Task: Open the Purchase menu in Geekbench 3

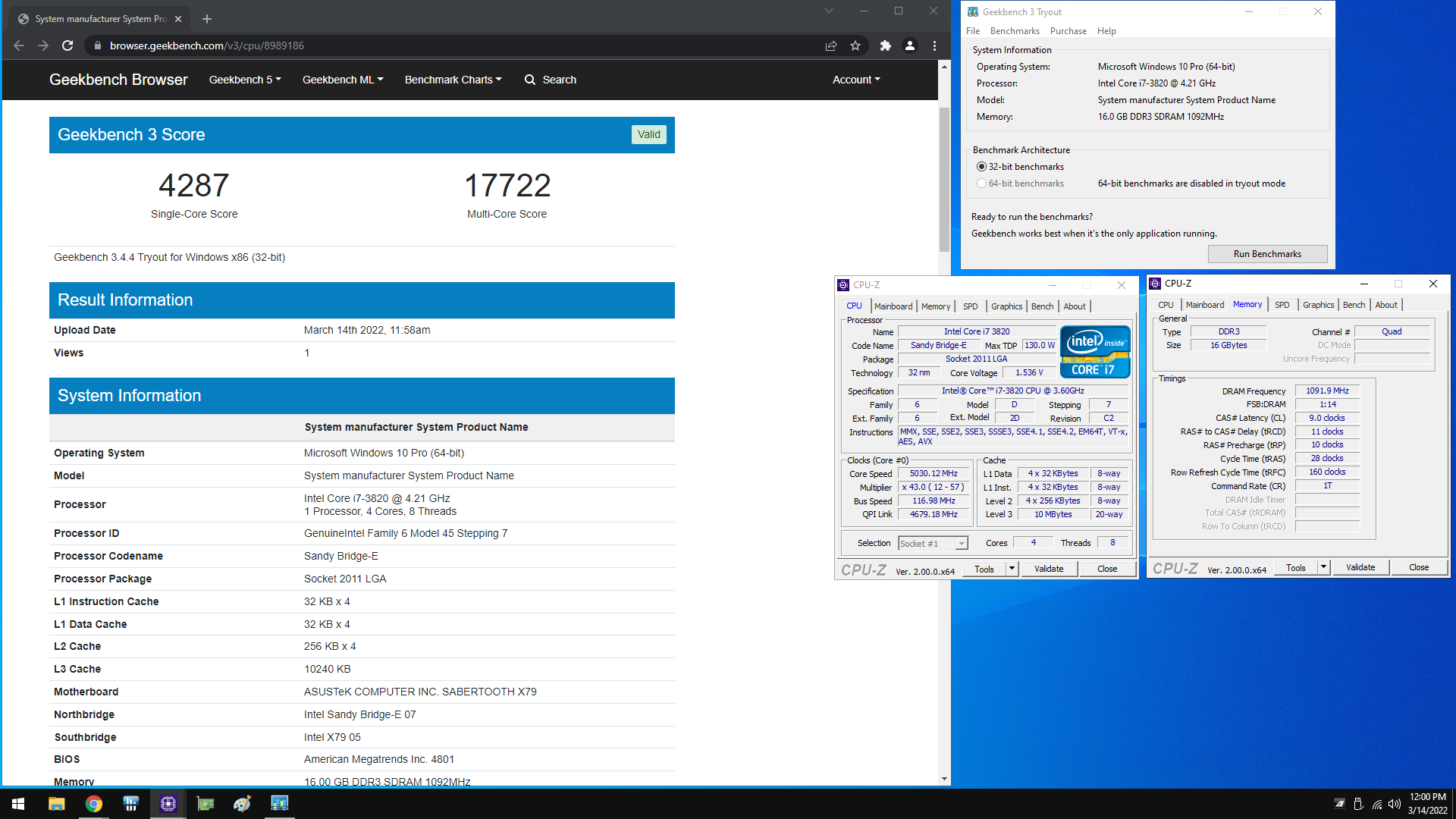Action: pos(1068,31)
